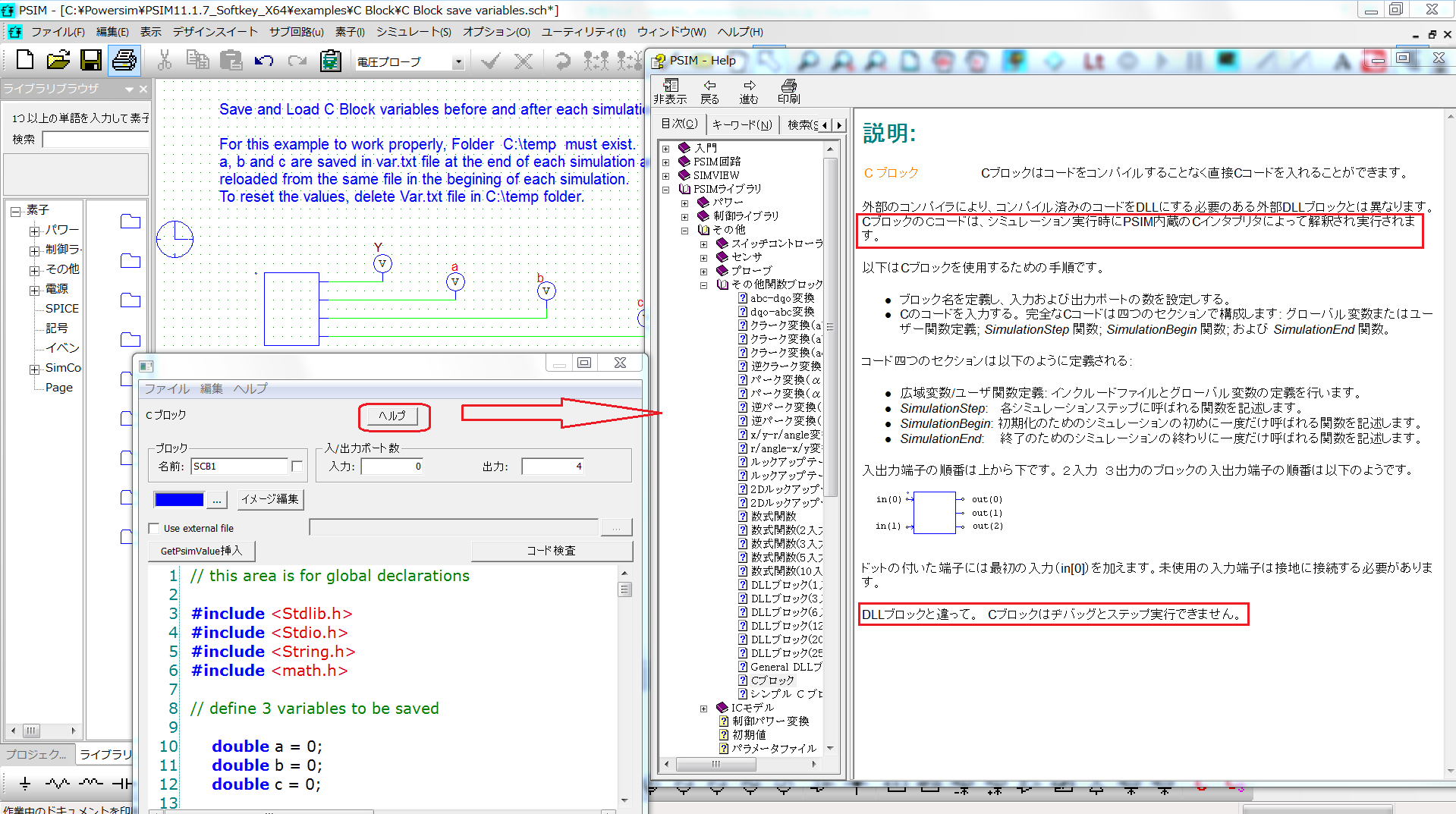1456x814 pixels.
Task: Click the New file icon in the toolbar
Action: (25, 61)
